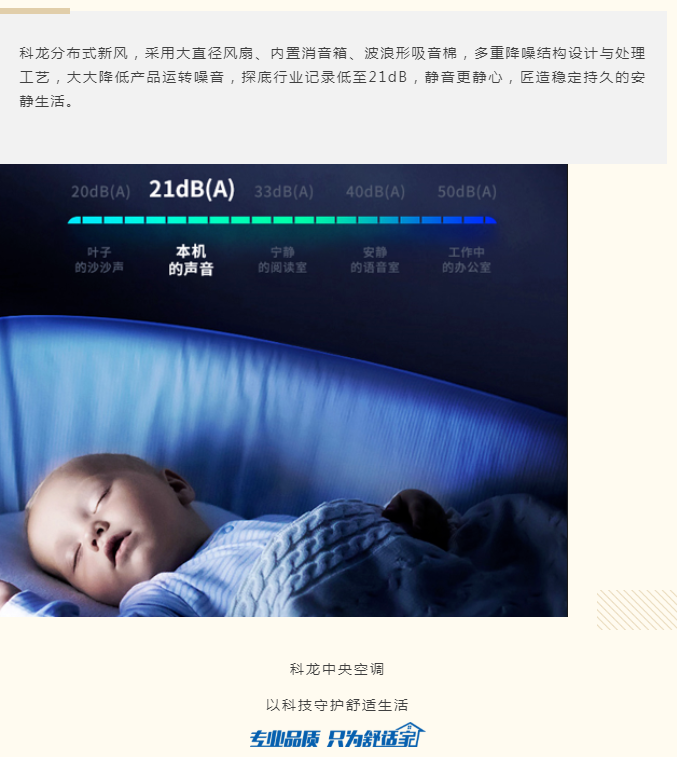Click the 本机的声音 caption

click(x=191, y=260)
